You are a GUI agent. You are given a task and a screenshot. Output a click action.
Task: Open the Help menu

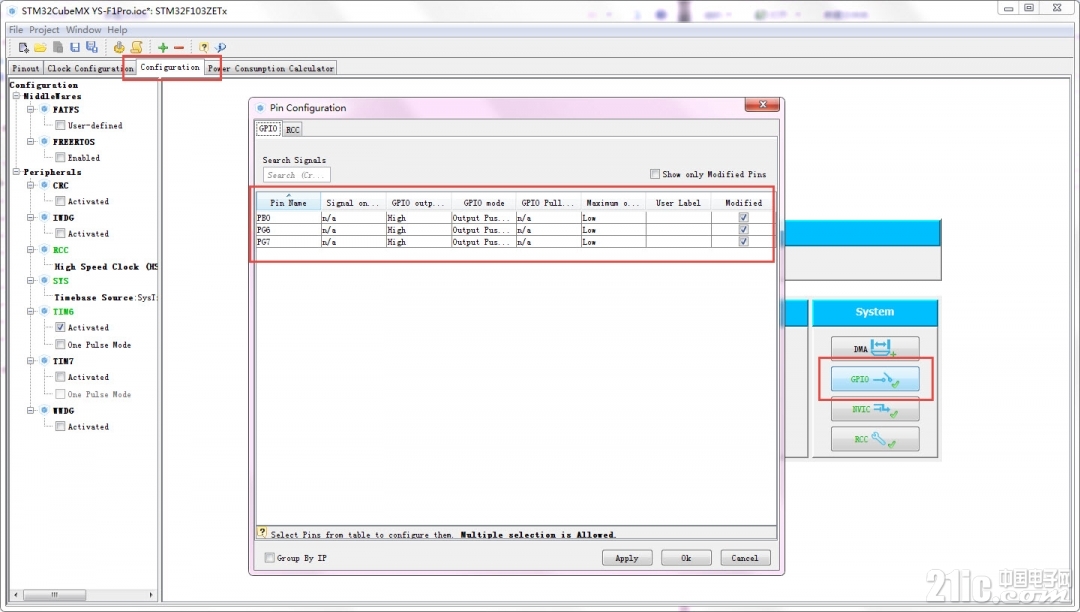coord(117,30)
